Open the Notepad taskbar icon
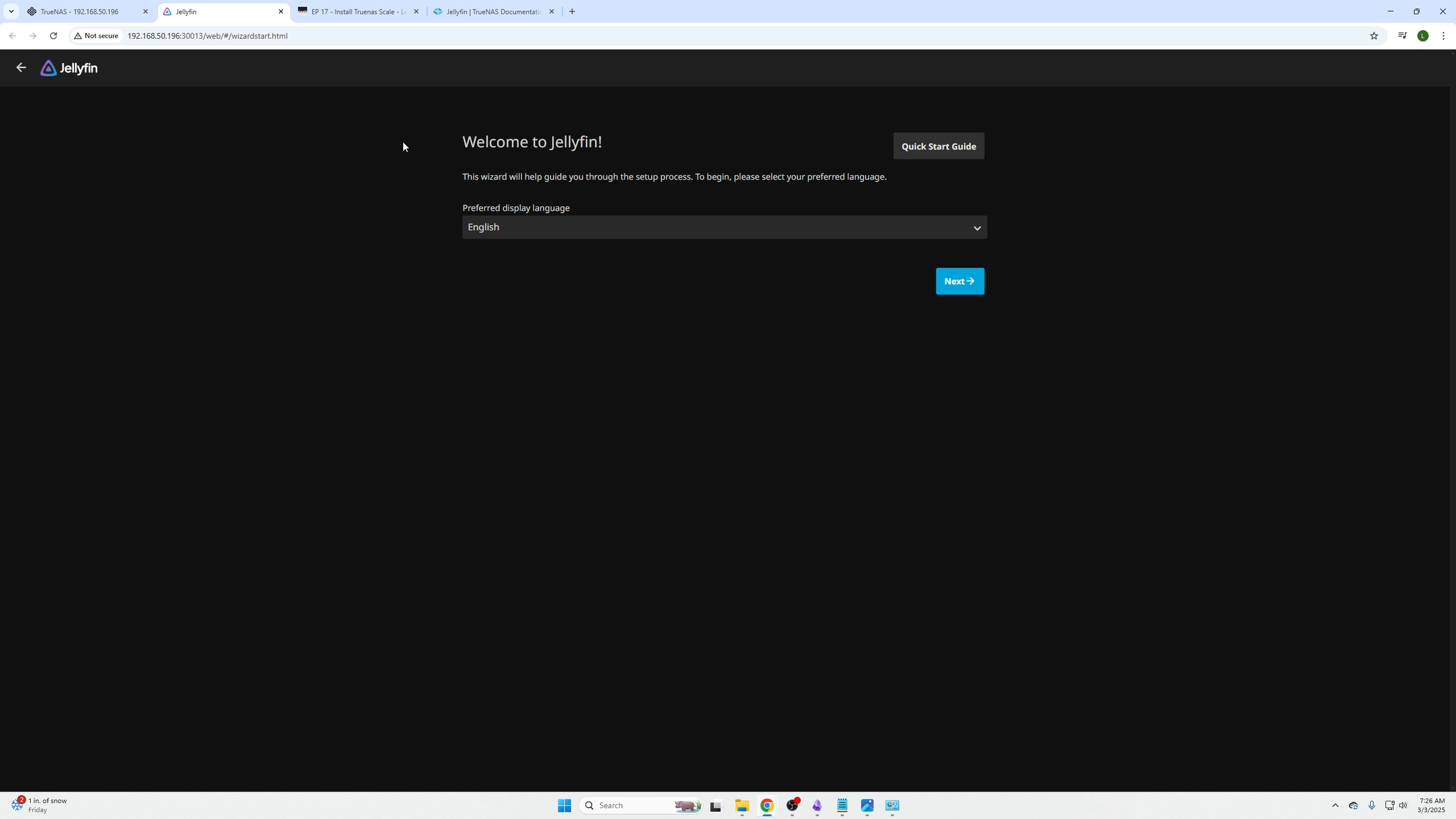Image resolution: width=1456 pixels, height=819 pixels. pyautogui.click(x=842, y=805)
